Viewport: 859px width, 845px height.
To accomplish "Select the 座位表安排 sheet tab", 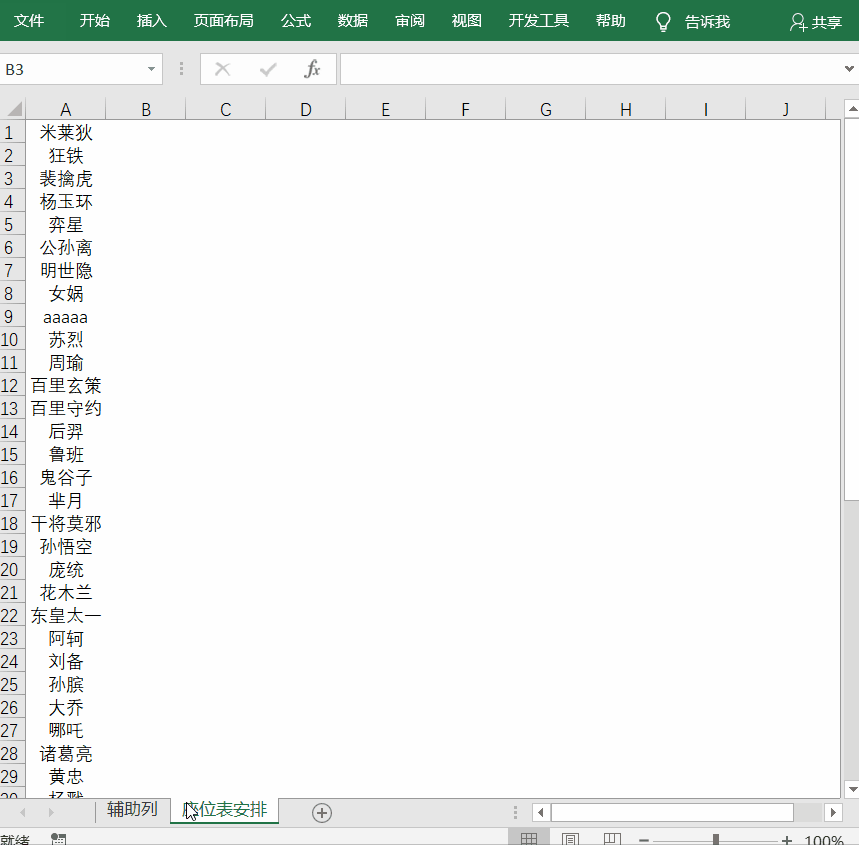I will click(225, 810).
